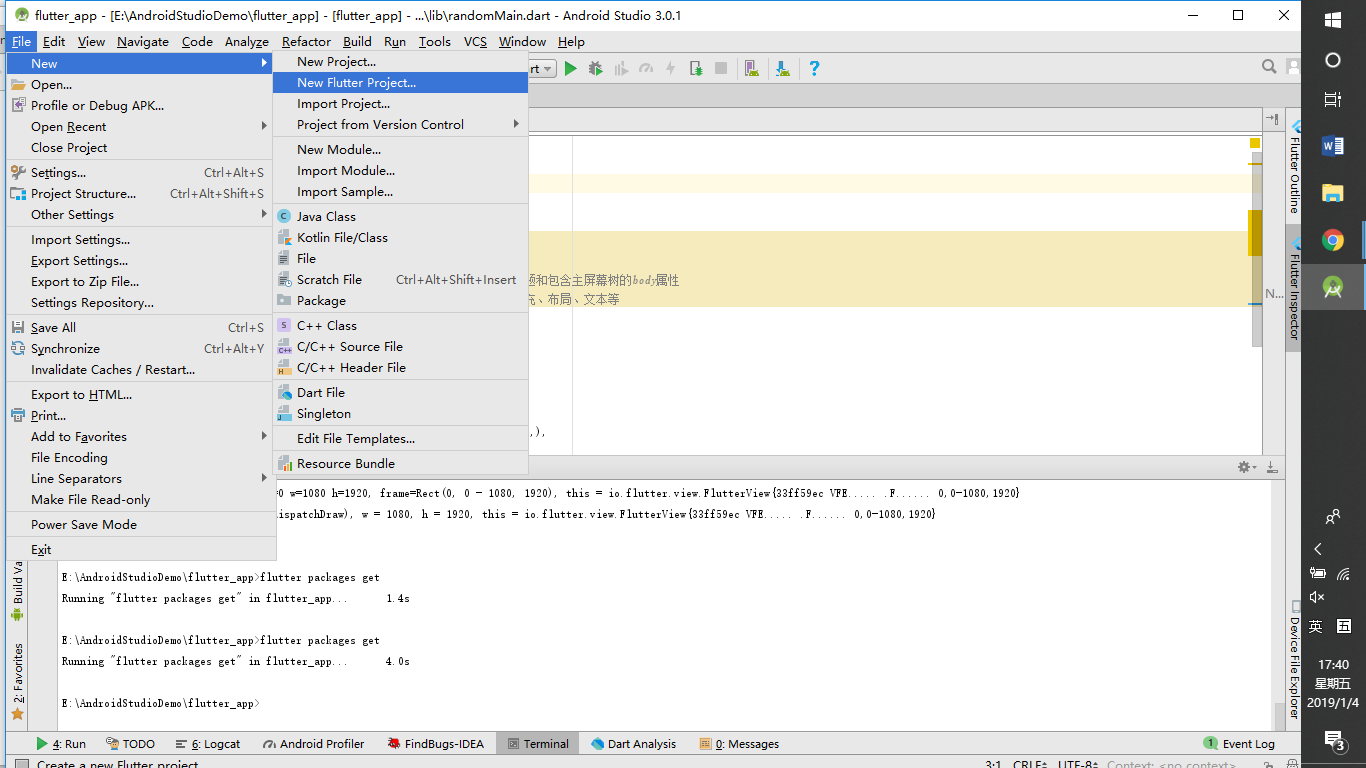The width and height of the screenshot is (1366, 768).
Task: Click the yellow warning marker in editor stripe
Action: click(1255, 143)
